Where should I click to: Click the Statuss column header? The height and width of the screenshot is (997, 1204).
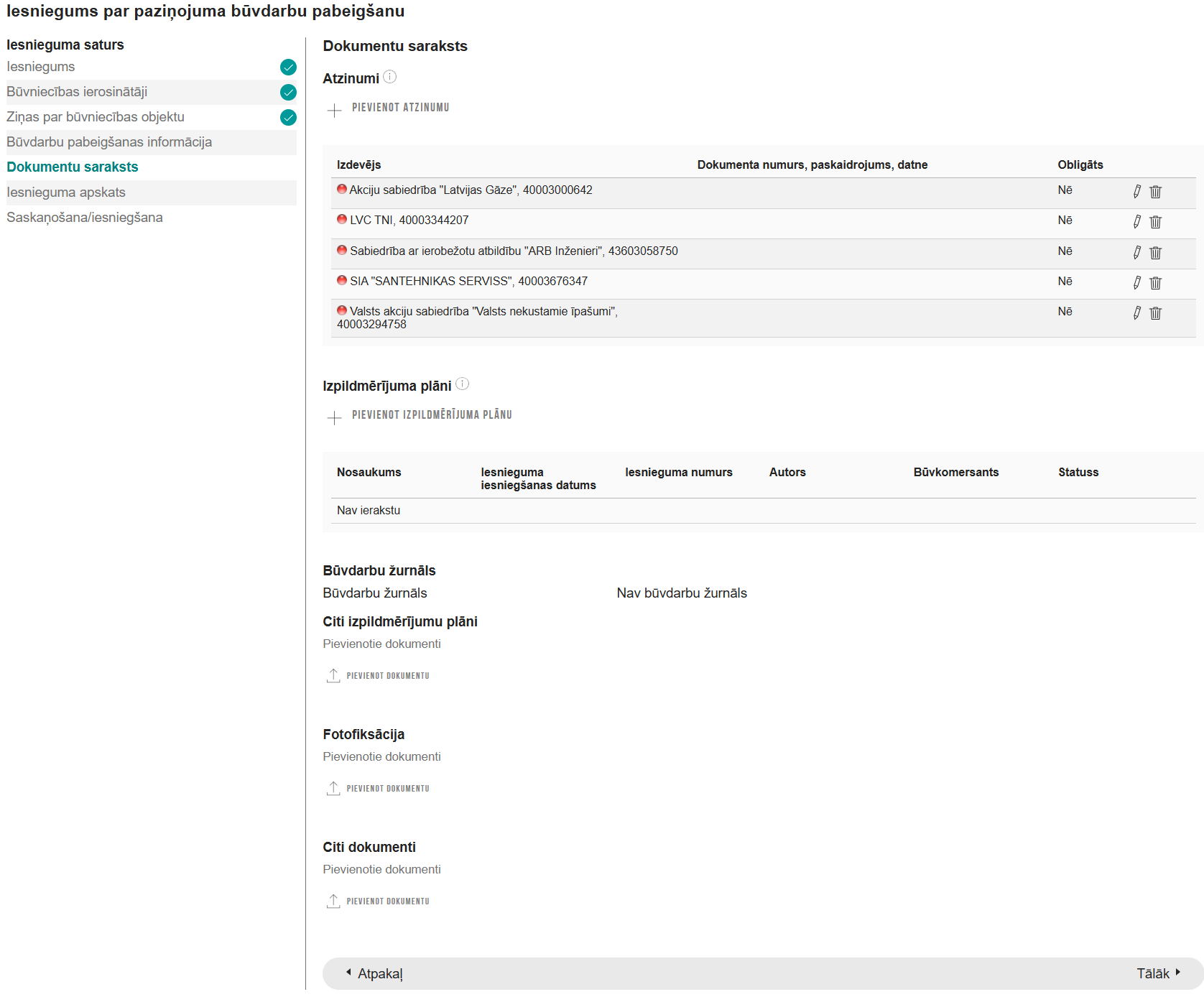(x=1078, y=473)
